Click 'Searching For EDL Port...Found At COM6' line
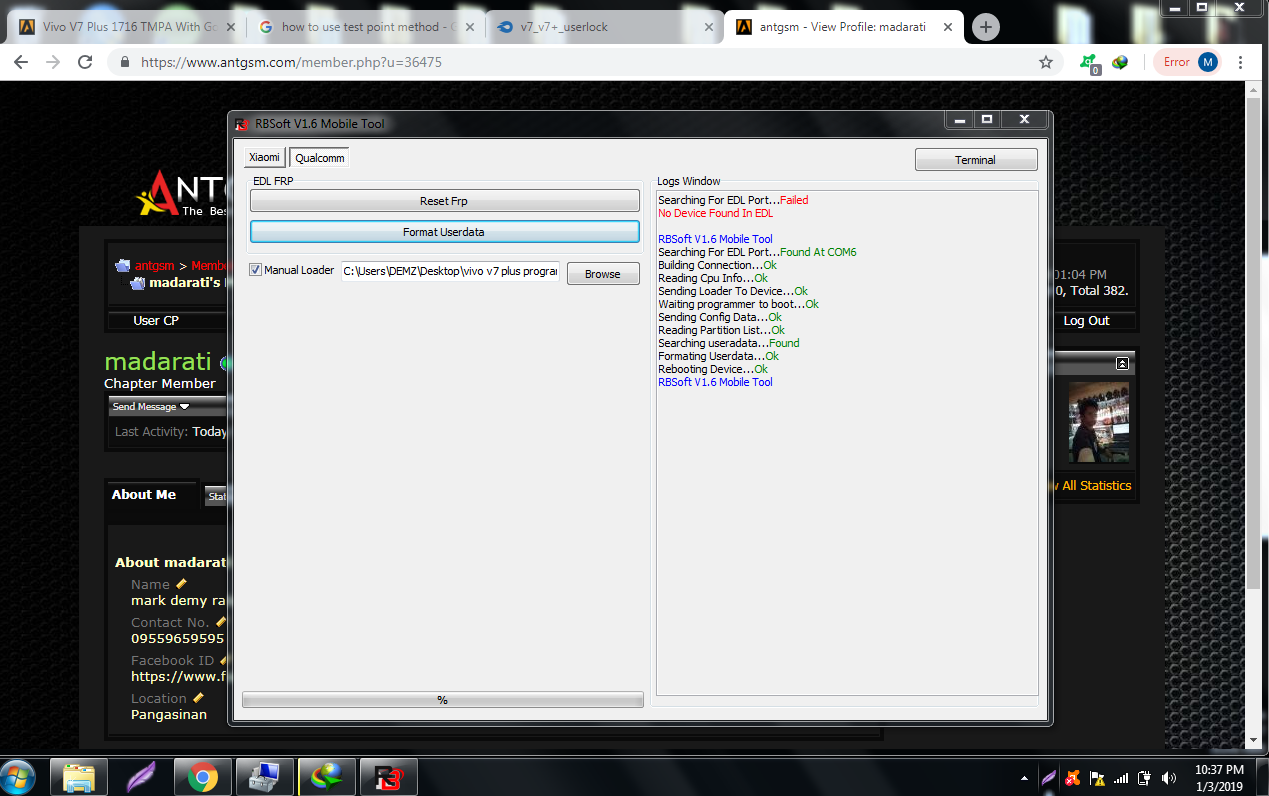The height and width of the screenshot is (796, 1269). click(x=757, y=252)
